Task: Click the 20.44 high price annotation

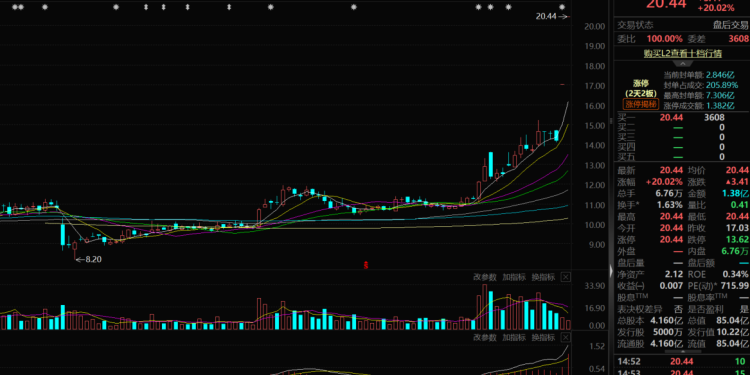Action: 546,16
